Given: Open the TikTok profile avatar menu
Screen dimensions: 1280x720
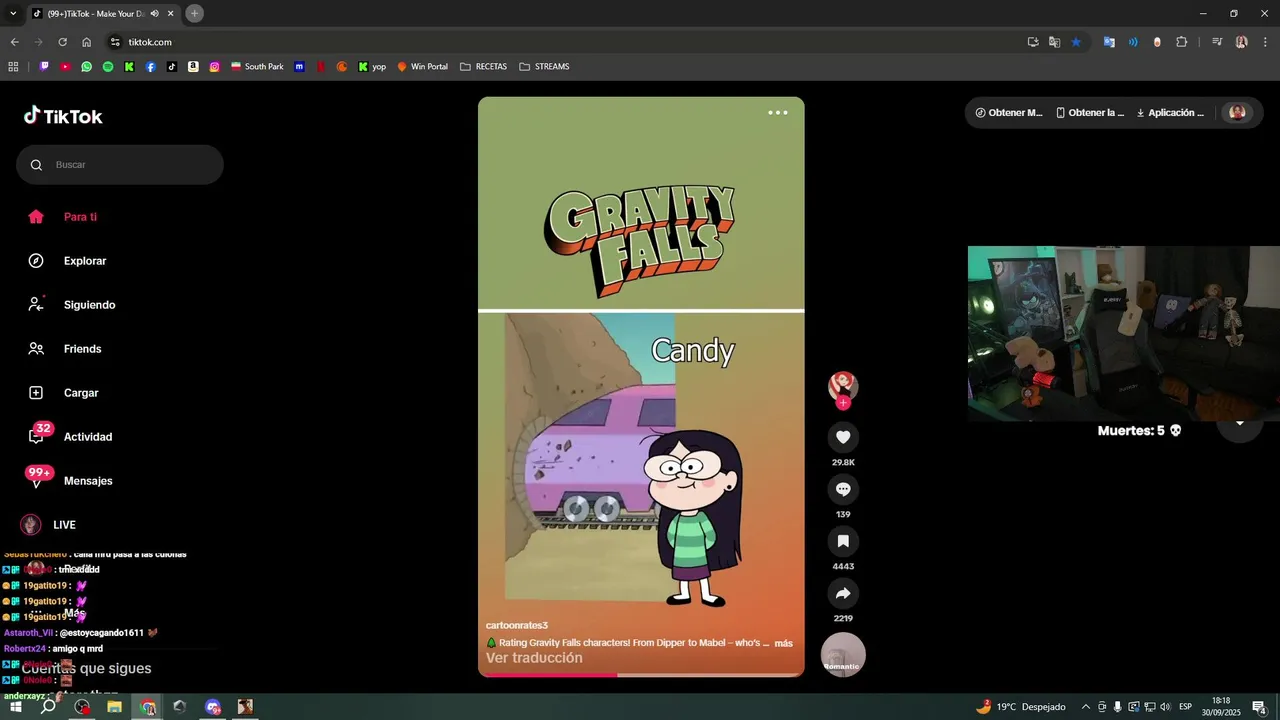Looking at the screenshot, I should (1237, 113).
